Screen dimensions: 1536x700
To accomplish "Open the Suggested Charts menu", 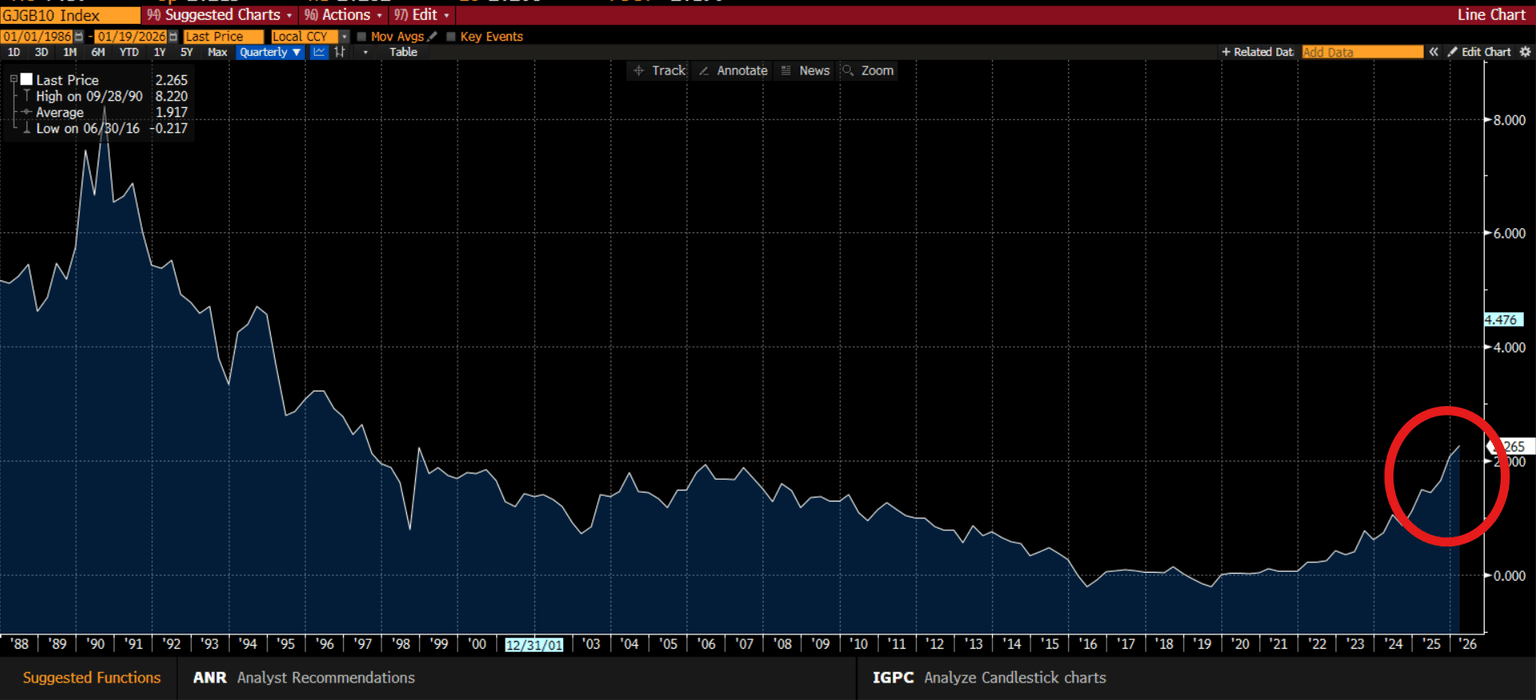I will coord(218,15).
